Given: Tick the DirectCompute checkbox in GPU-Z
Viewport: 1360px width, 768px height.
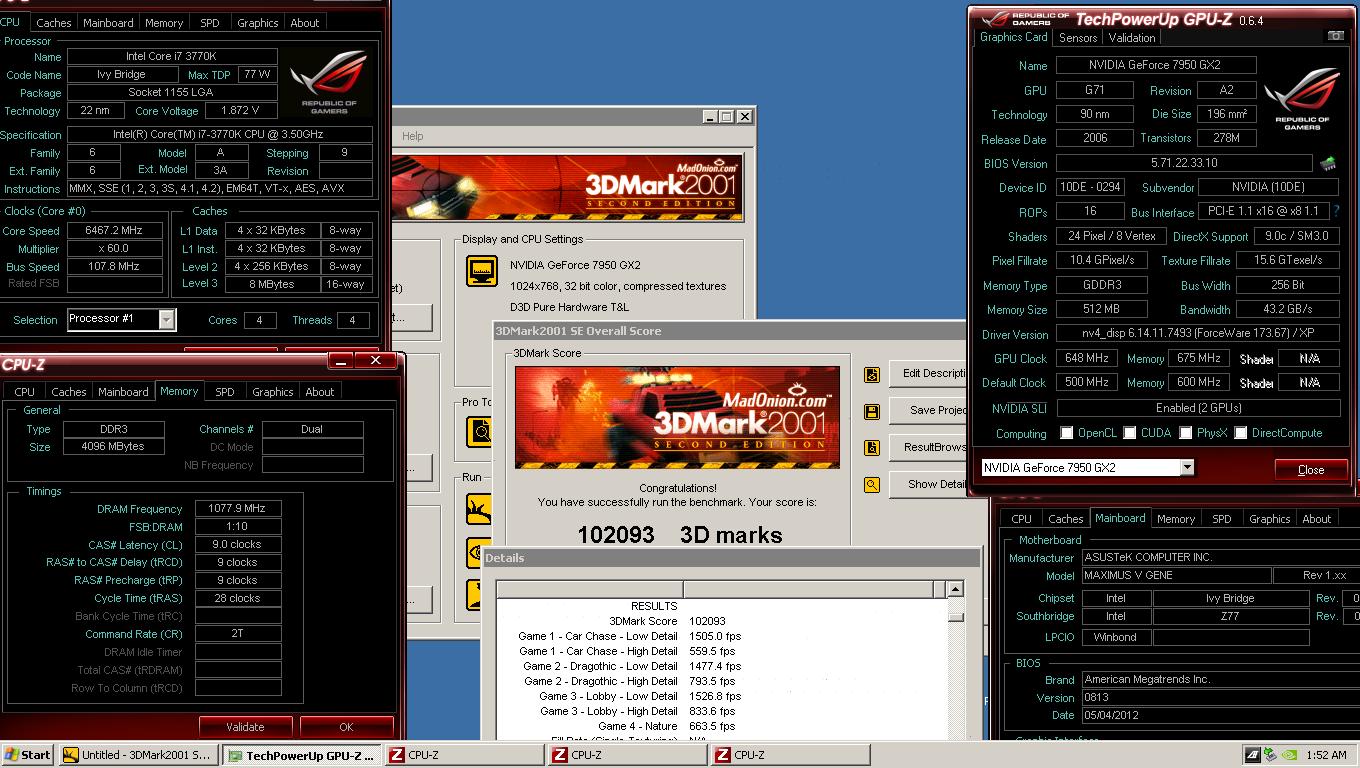Looking at the screenshot, I should coord(1241,433).
